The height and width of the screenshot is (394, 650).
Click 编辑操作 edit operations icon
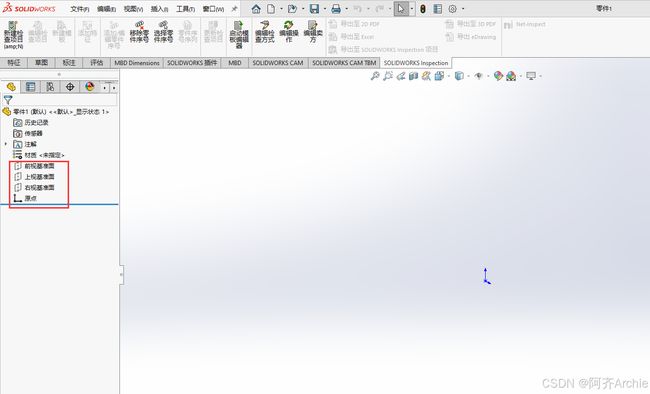click(x=289, y=32)
